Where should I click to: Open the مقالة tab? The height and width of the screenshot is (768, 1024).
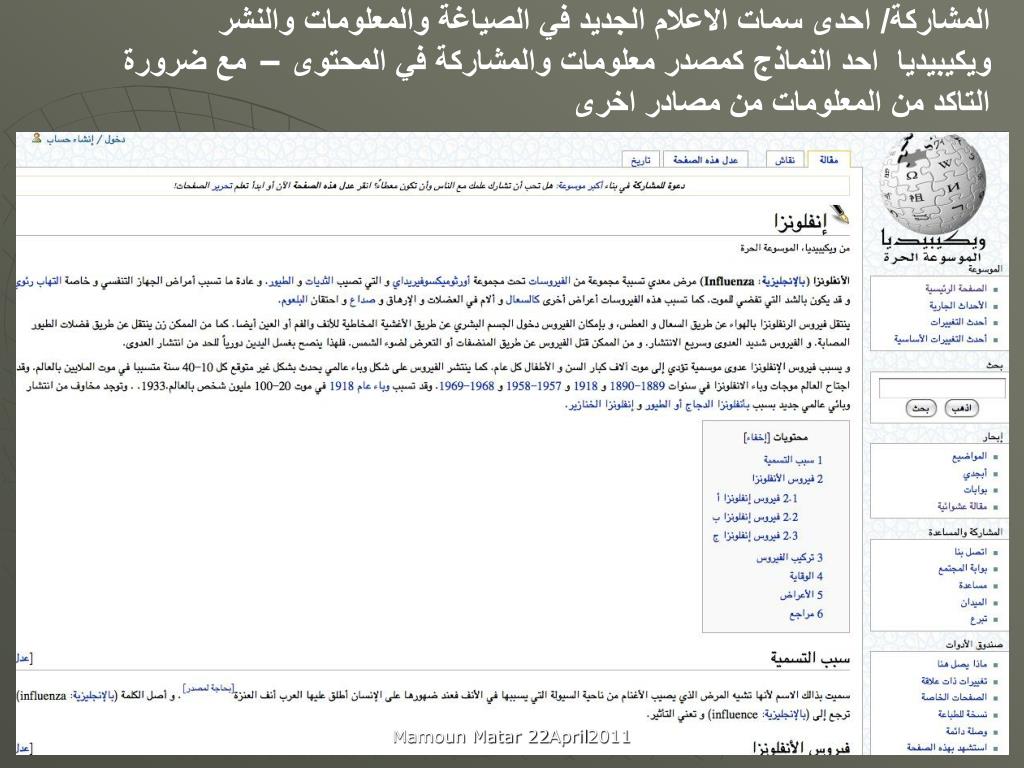829,159
